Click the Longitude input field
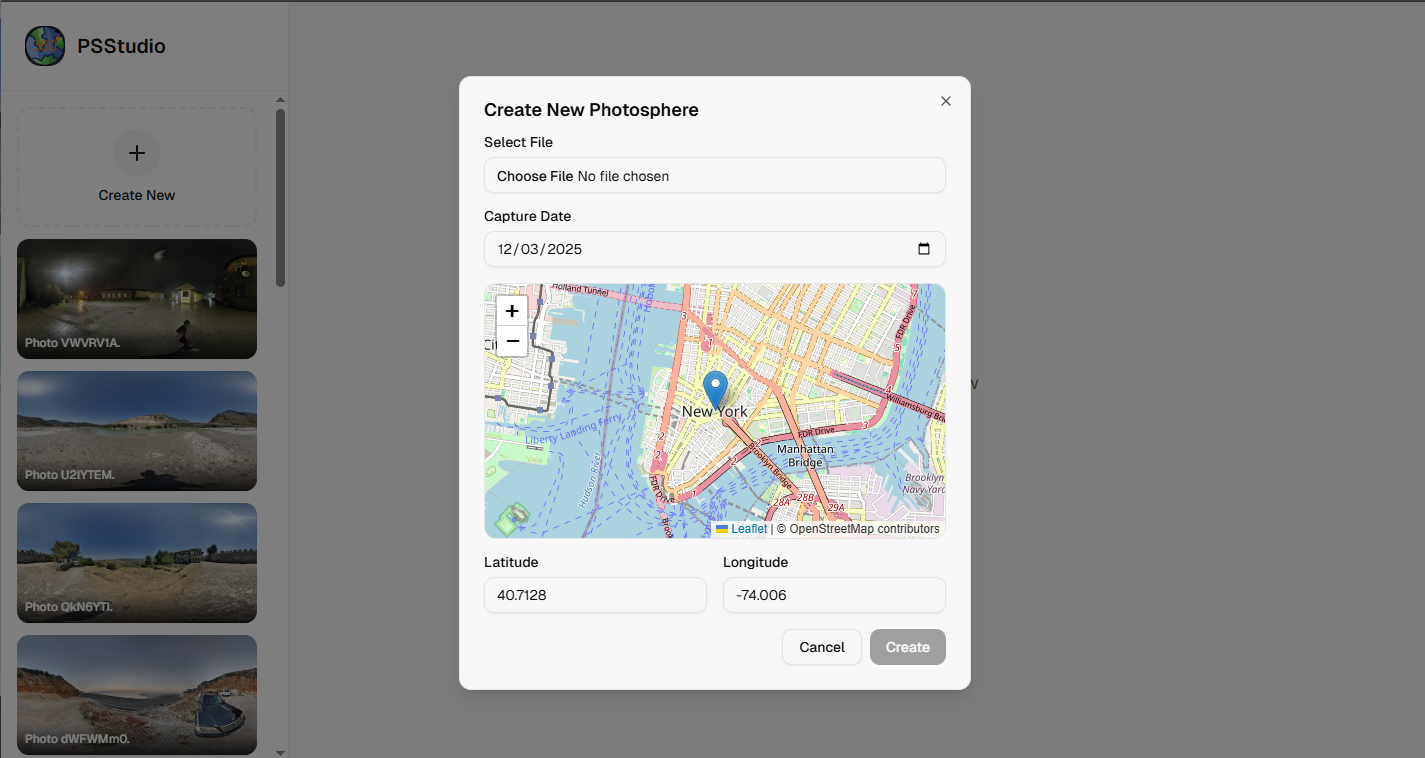Screen dimensions: 1425x758 click(834, 595)
